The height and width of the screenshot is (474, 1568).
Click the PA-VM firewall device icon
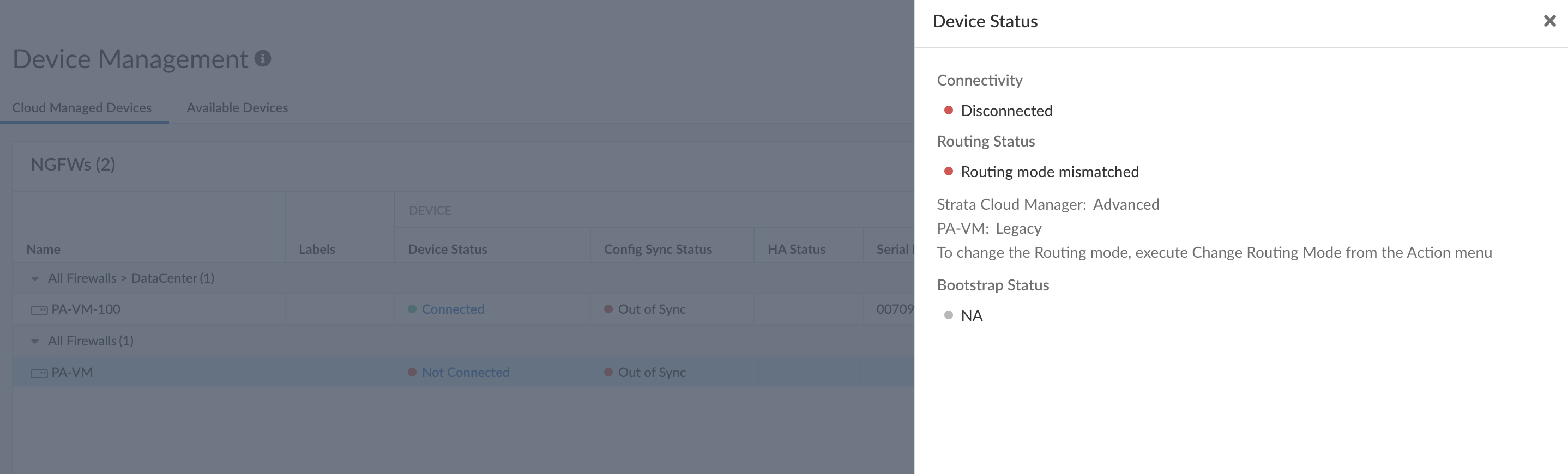(x=39, y=373)
